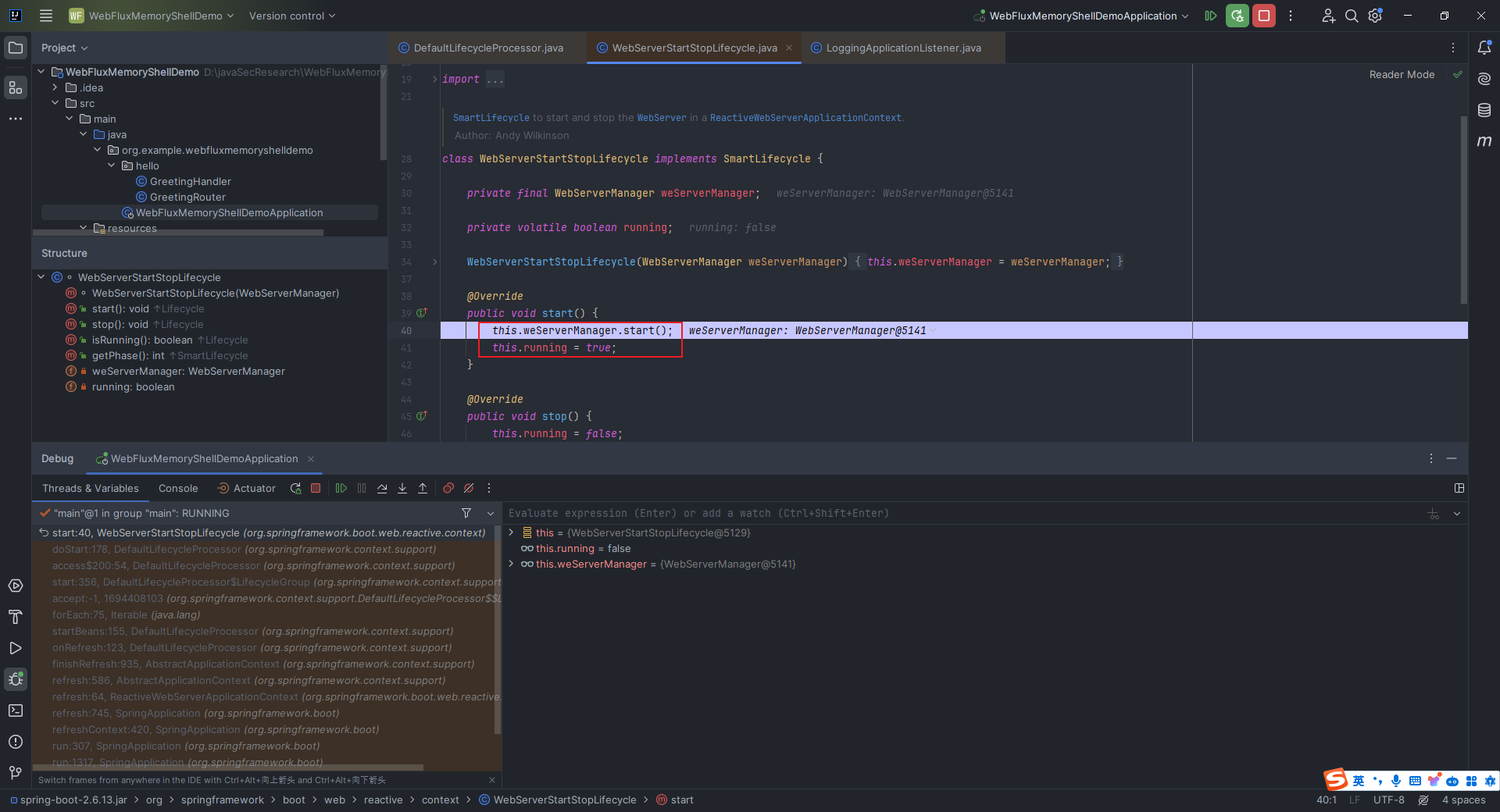Select the Threads & Variables tab
Screen dimensions: 1500x812
[91, 488]
